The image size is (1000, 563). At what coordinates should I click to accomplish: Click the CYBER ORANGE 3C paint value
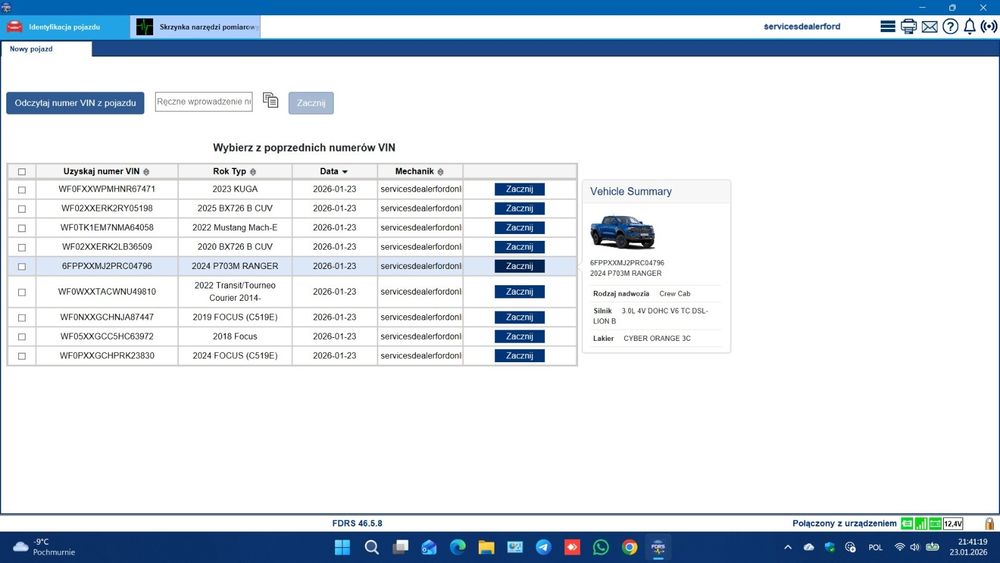pos(657,339)
